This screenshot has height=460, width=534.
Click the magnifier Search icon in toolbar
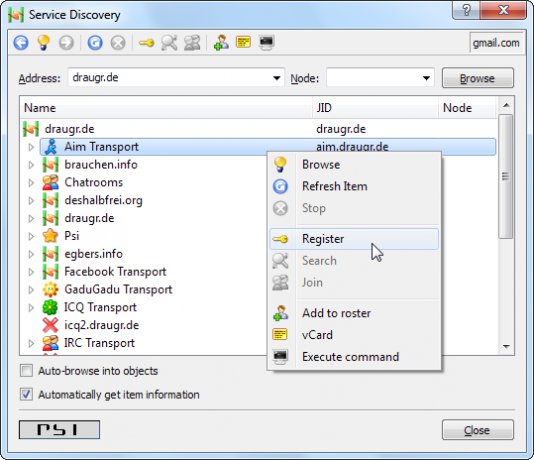(x=169, y=43)
